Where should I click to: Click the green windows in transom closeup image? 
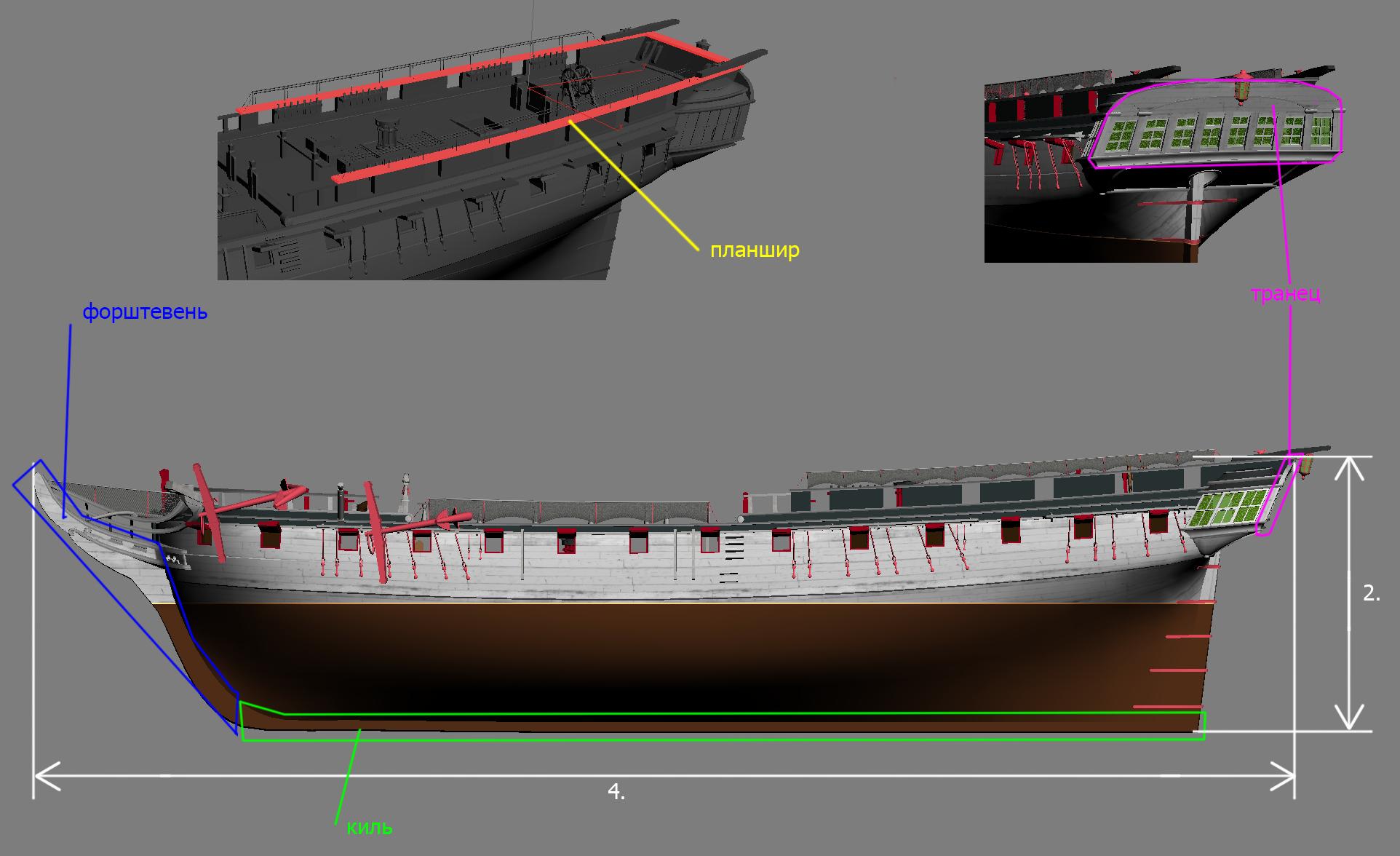1212,133
